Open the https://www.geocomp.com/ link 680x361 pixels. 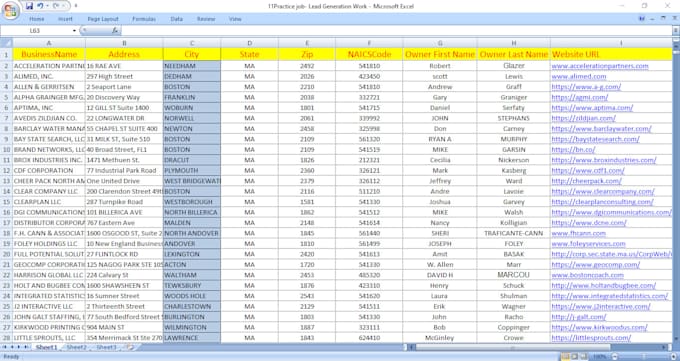pyautogui.click(x=595, y=264)
